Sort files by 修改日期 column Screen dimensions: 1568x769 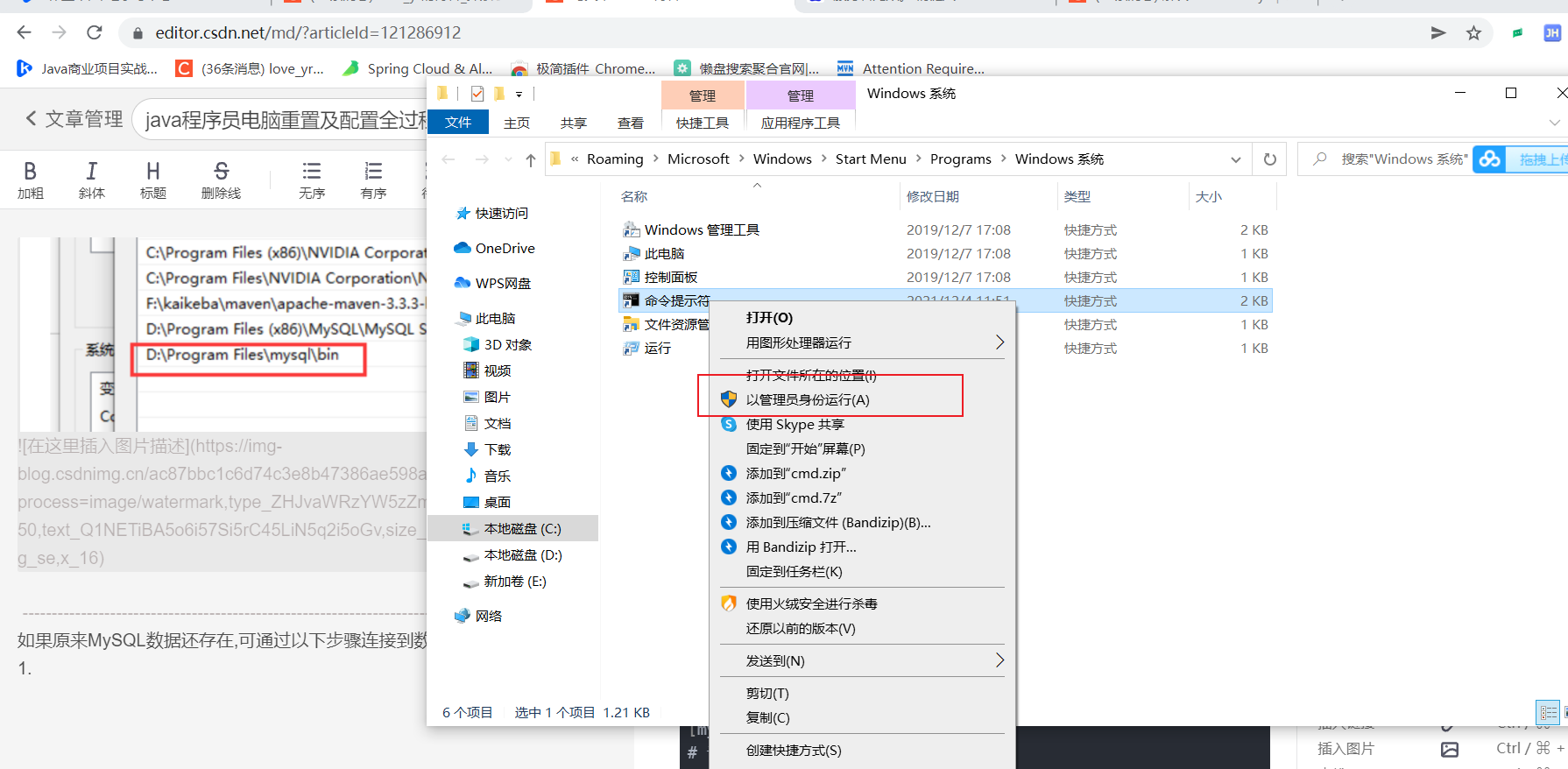(x=933, y=196)
